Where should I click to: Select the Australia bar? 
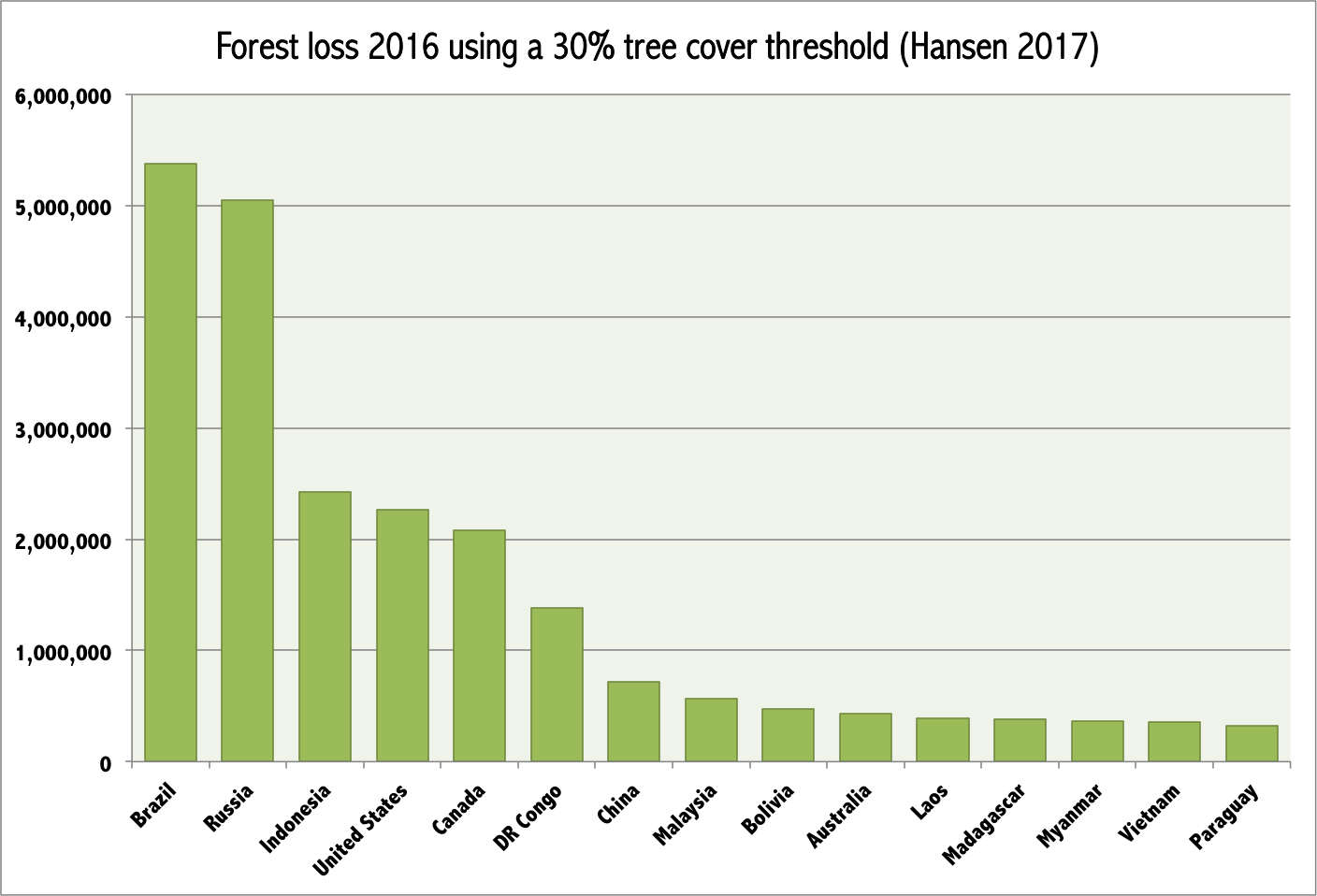tap(866, 738)
